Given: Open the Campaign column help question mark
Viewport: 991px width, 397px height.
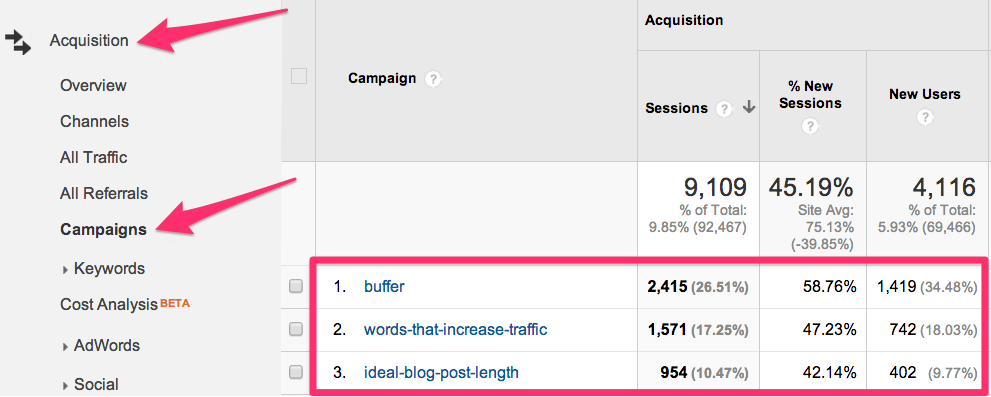Looking at the screenshot, I should (433, 79).
